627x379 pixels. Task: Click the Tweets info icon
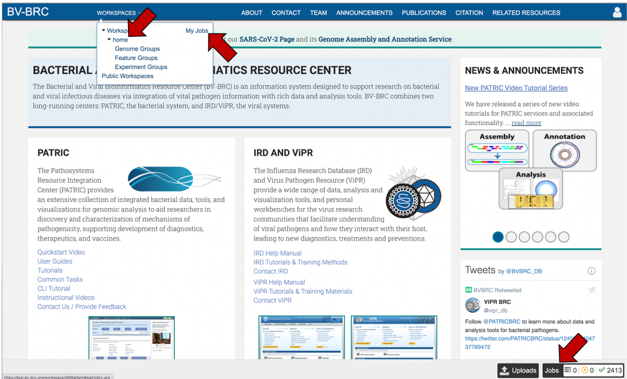pyautogui.click(x=591, y=271)
